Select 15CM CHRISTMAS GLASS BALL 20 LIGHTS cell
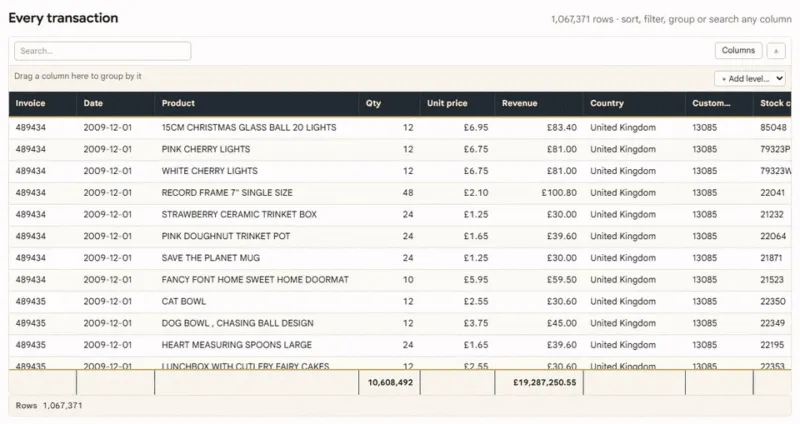Image resolution: width=800 pixels, height=424 pixels. (x=257, y=128)
